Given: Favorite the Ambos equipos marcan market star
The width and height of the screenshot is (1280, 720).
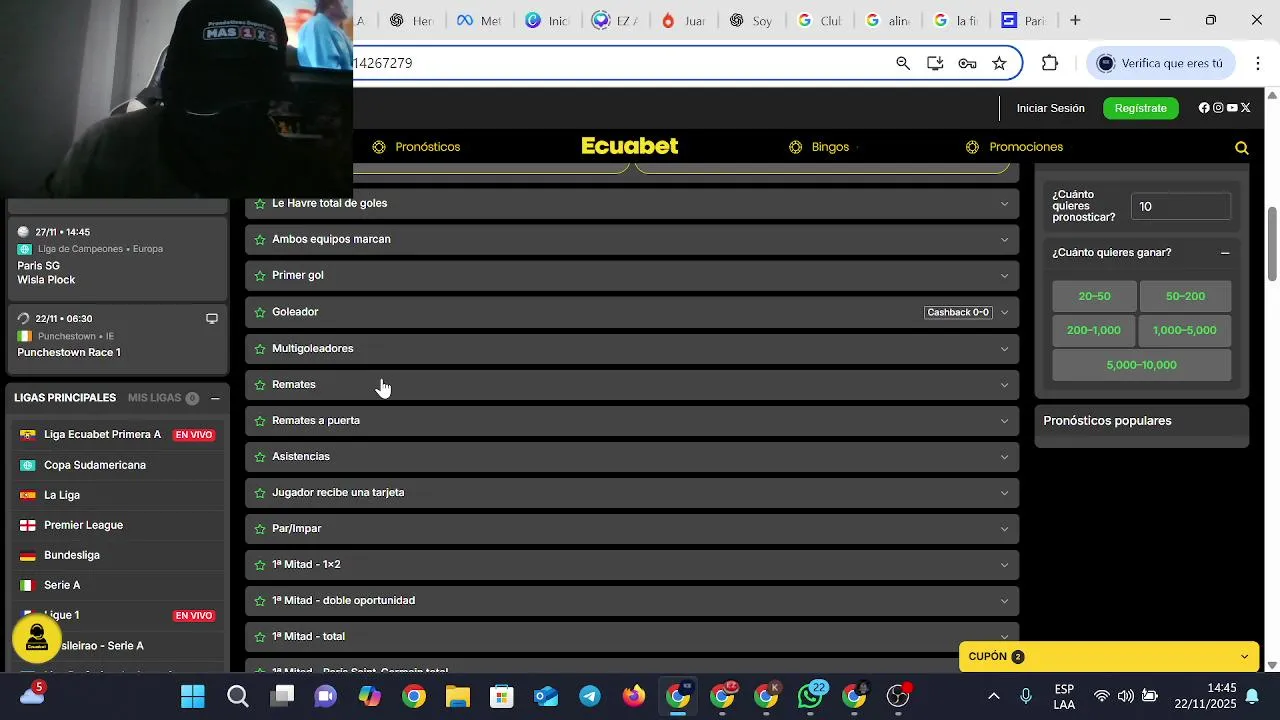Looking at the screenshot, I should [x=260, y=240].
